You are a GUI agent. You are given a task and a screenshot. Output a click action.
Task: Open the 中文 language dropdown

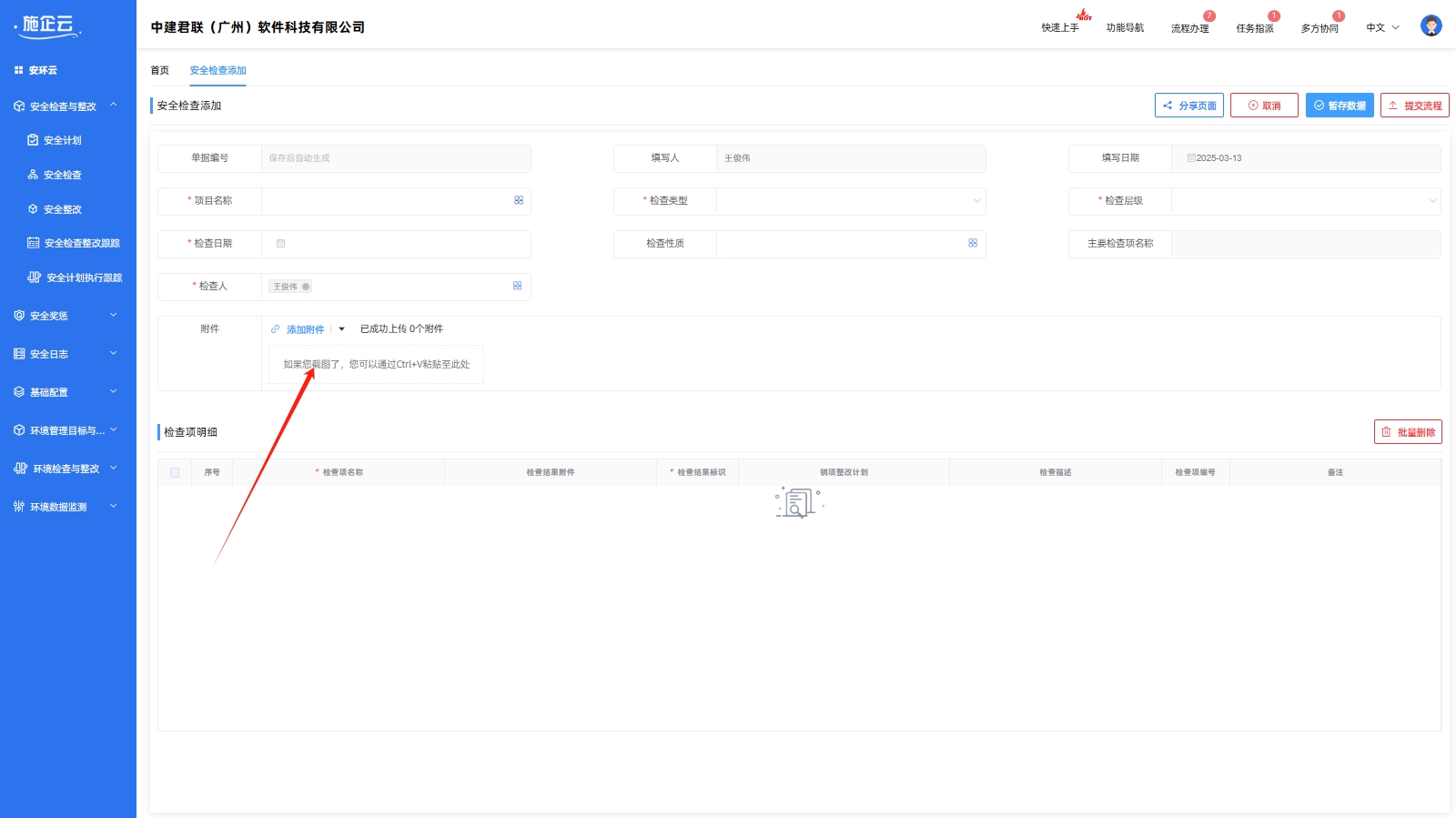pyautogui.click(x=1382, y=28)
